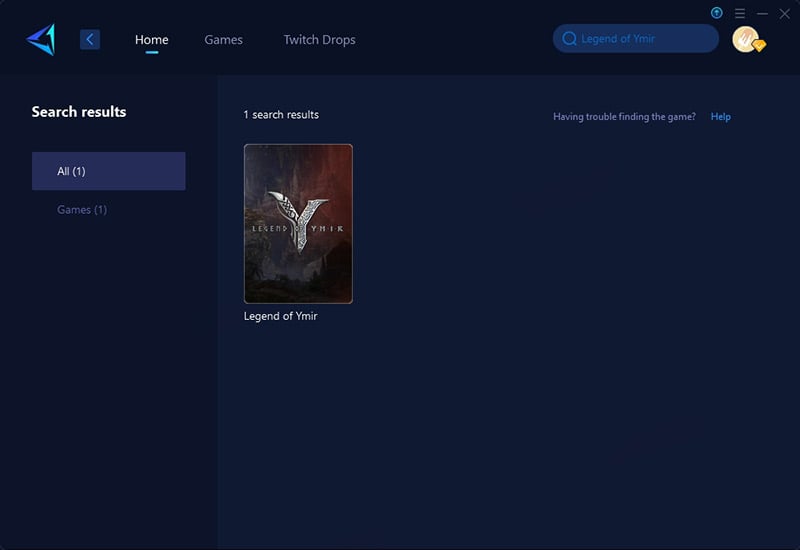Close the application window
The width and height of the screenshot is (800, 550).
pyautogui.click(x=785, y=14)
